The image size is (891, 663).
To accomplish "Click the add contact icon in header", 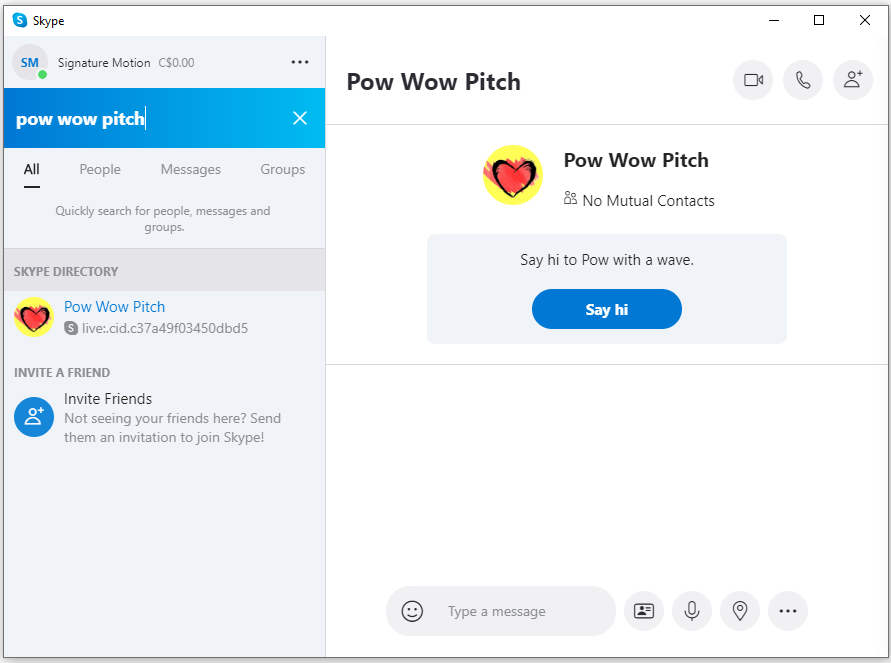I will pos(852,81).
